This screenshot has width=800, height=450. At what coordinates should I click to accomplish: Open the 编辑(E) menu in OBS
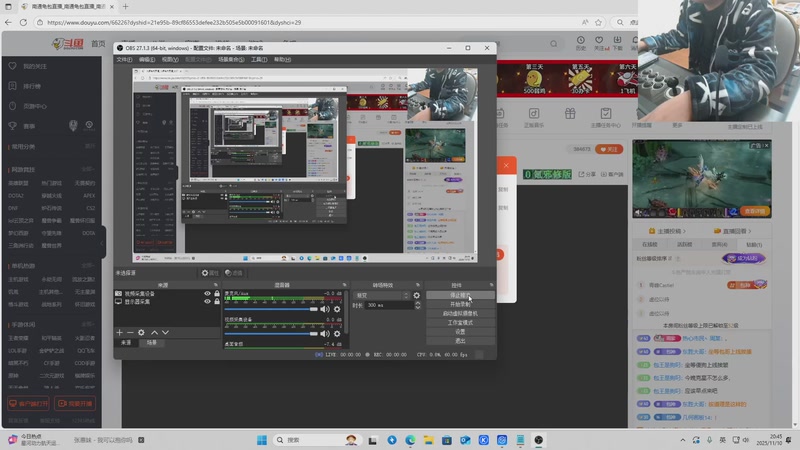147,60
